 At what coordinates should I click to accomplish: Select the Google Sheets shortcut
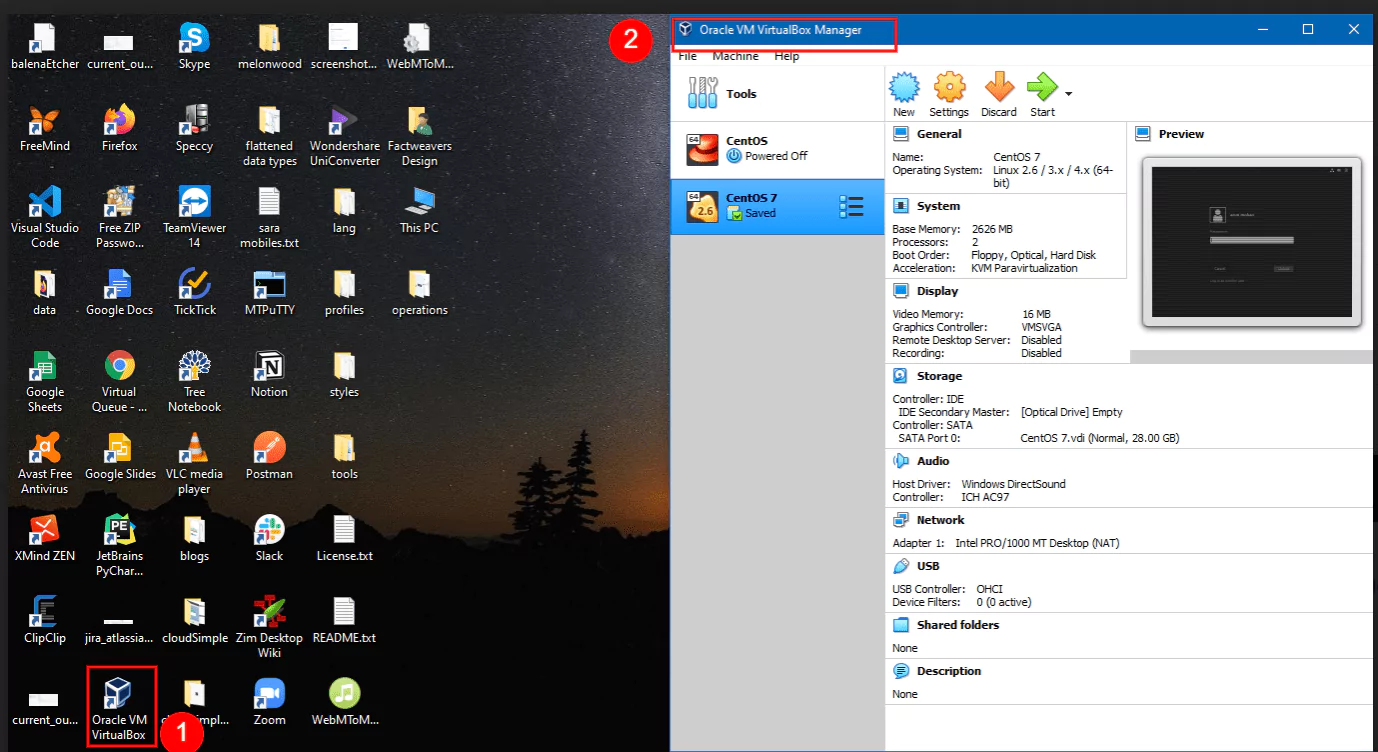tap(44, 382)
